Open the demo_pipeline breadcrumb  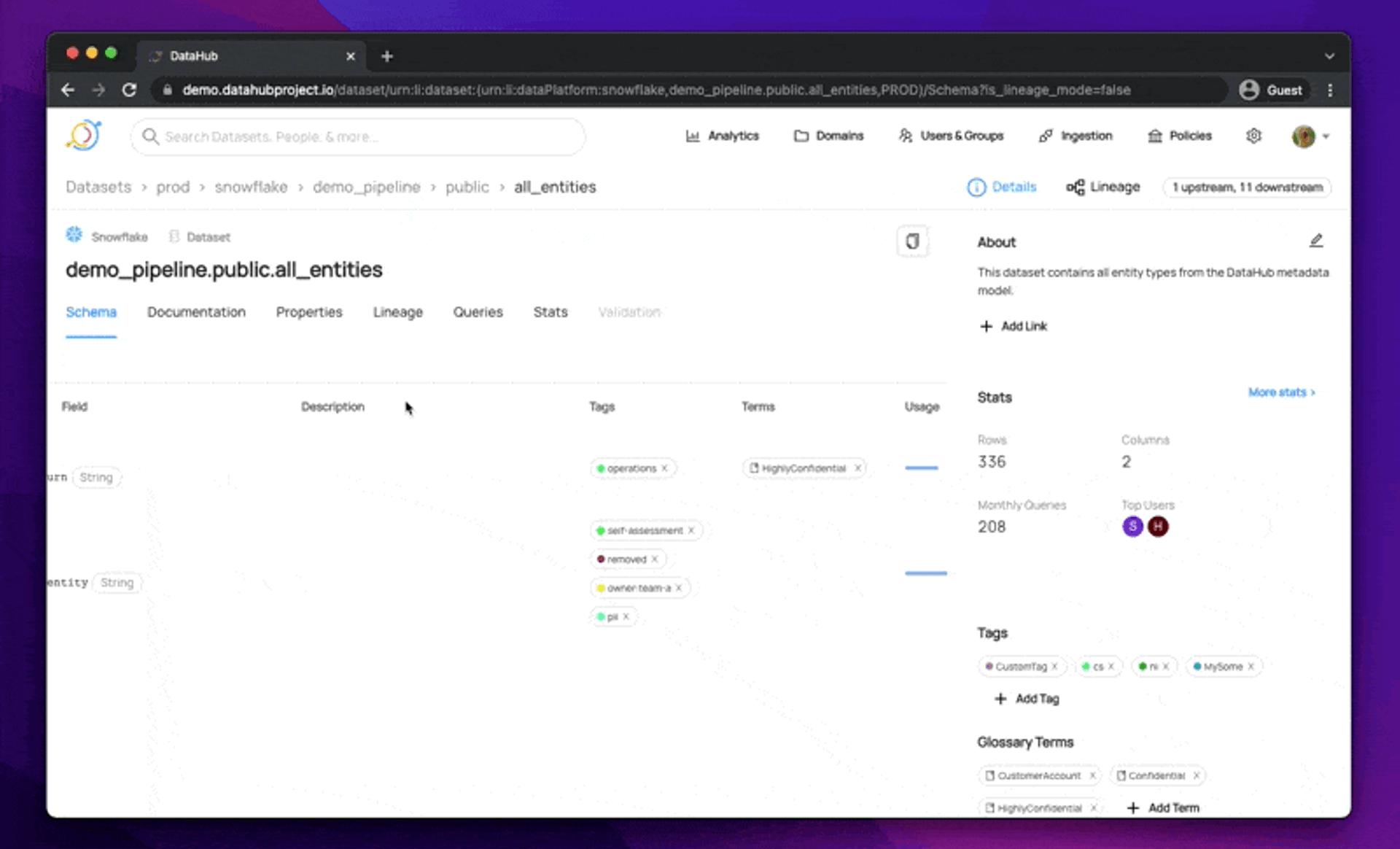367,187
